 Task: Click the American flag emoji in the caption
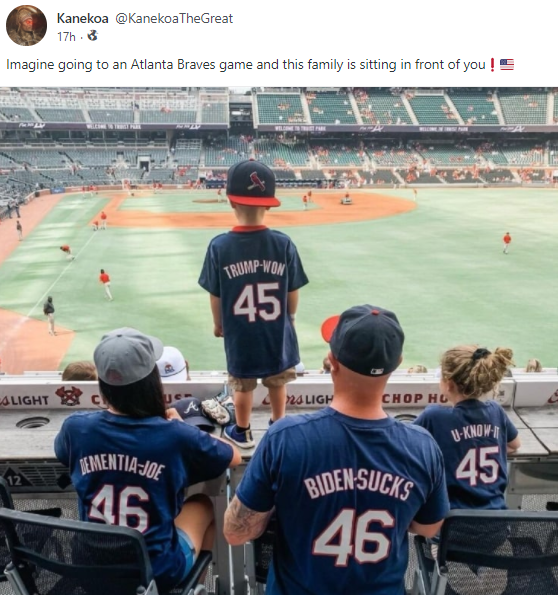tap(507, 65)
